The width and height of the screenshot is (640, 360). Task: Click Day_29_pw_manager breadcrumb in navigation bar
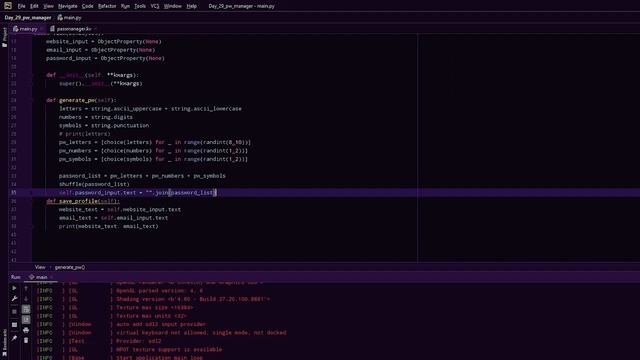(28, 18)
